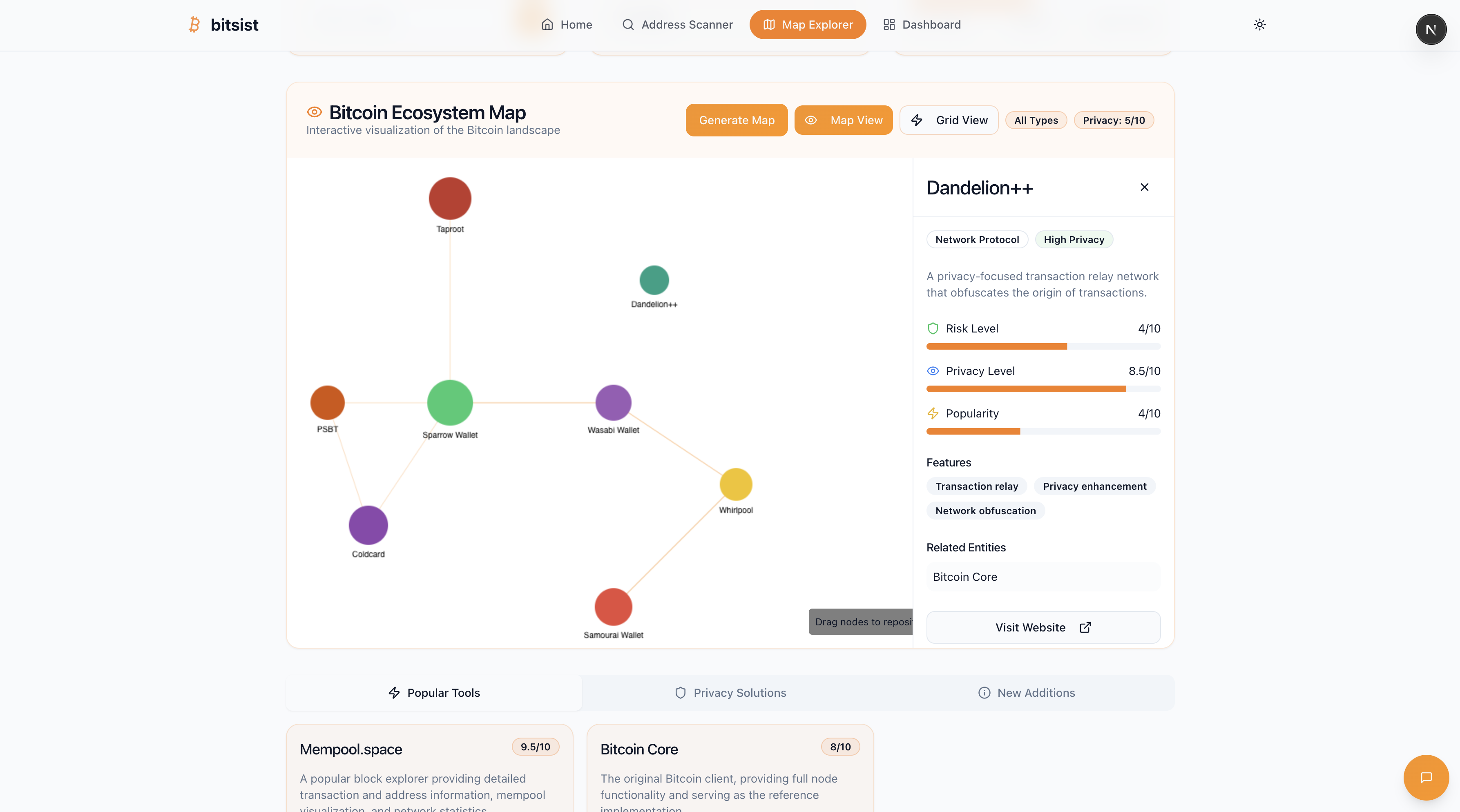Viewport: 1460px width, 812px height.
Task: Click the bitsist Bitcoin logo icon
Action: (x=194, y=25)
